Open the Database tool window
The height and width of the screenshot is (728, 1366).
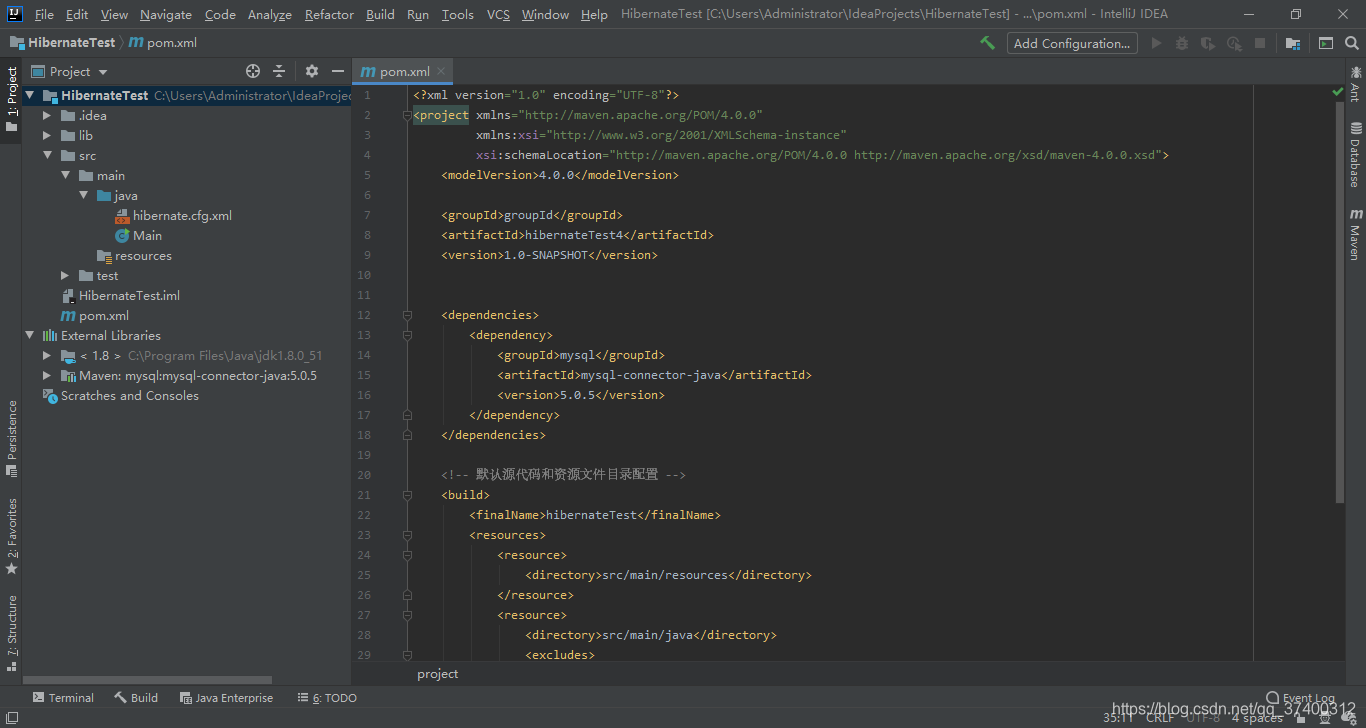(1355, 153)
